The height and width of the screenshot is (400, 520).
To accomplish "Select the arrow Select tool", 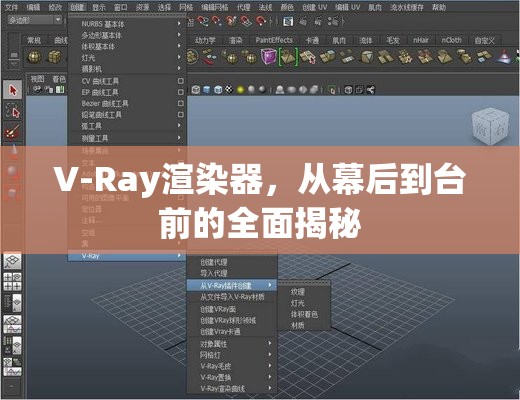I will [13, 90].
